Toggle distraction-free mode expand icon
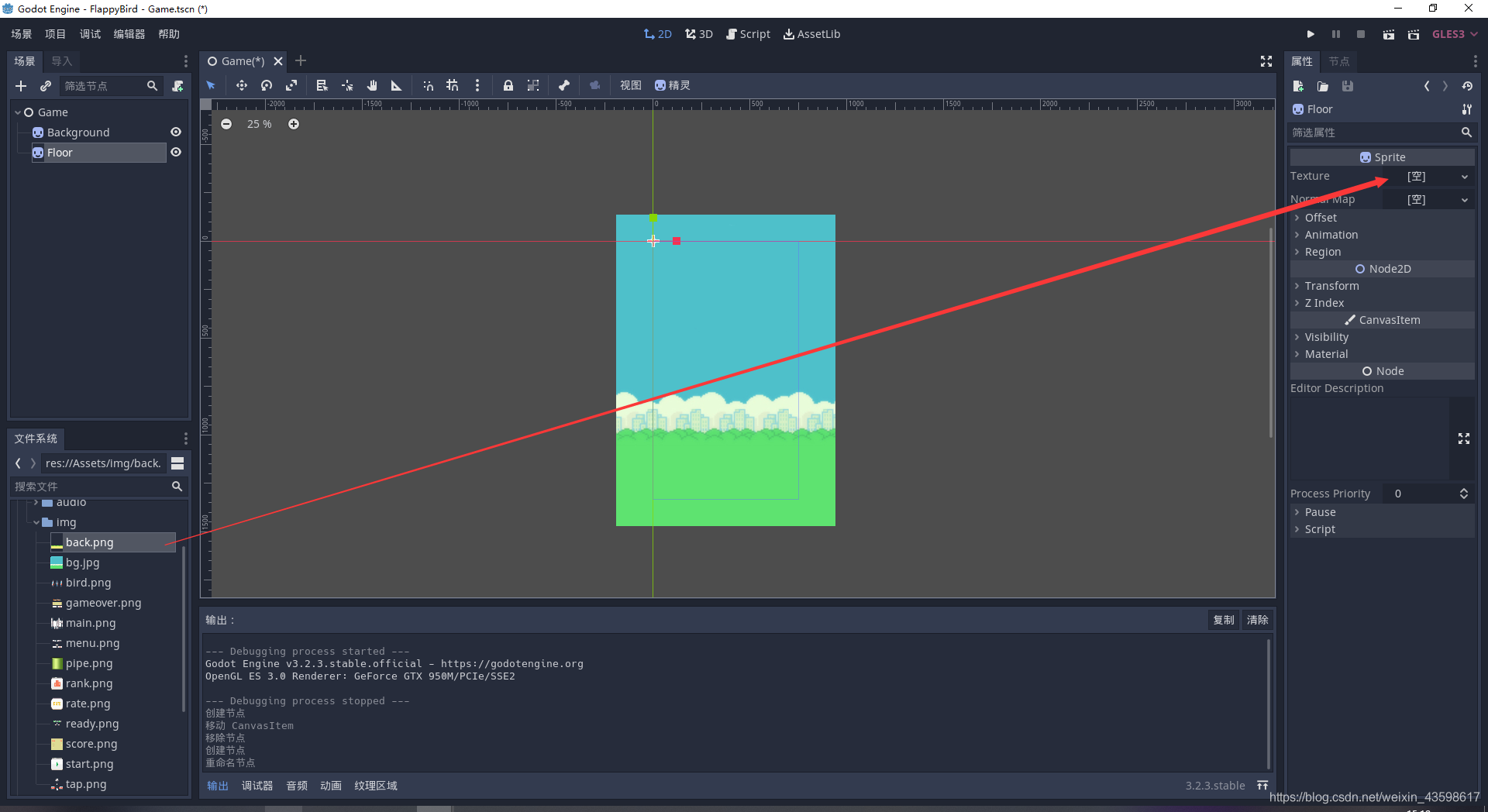Image resolution: width=1488 pixels, height=812 pixels. [x=1266, y=61]
